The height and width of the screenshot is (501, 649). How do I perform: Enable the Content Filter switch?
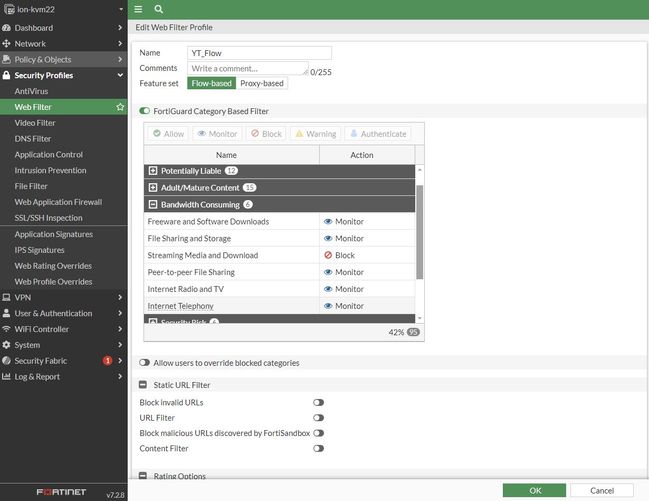click(318, 448)
